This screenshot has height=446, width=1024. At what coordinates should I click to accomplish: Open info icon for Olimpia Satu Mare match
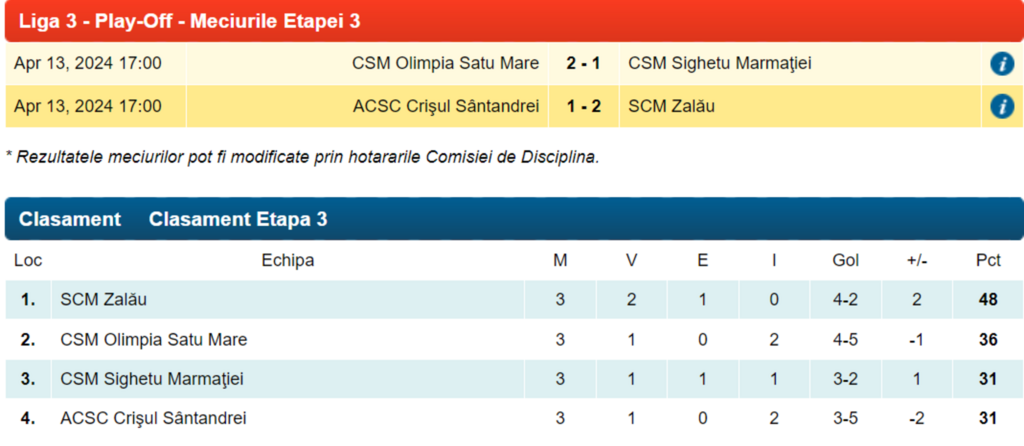tap(1002, 64)
